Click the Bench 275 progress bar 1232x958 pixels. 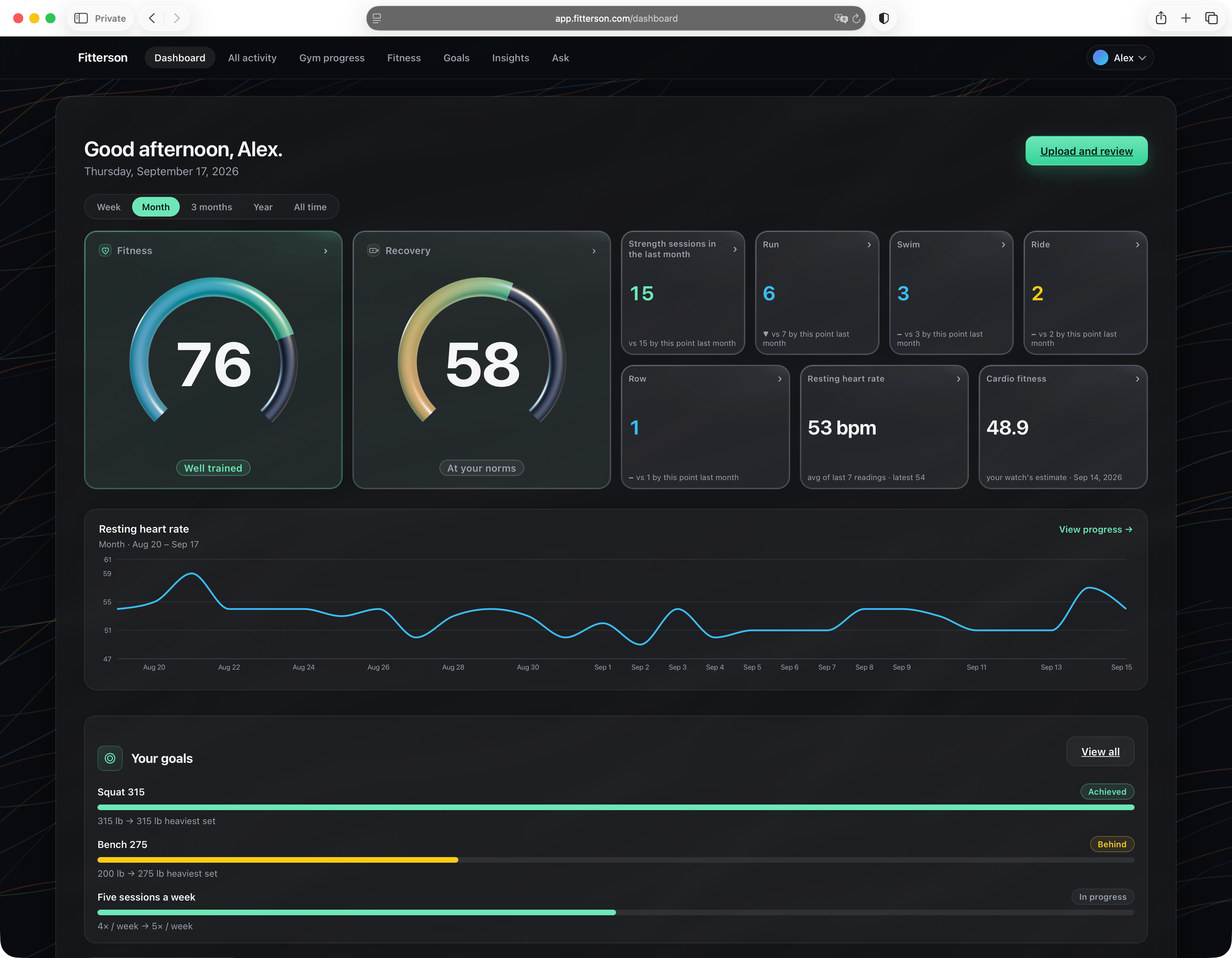click(615, 860)
